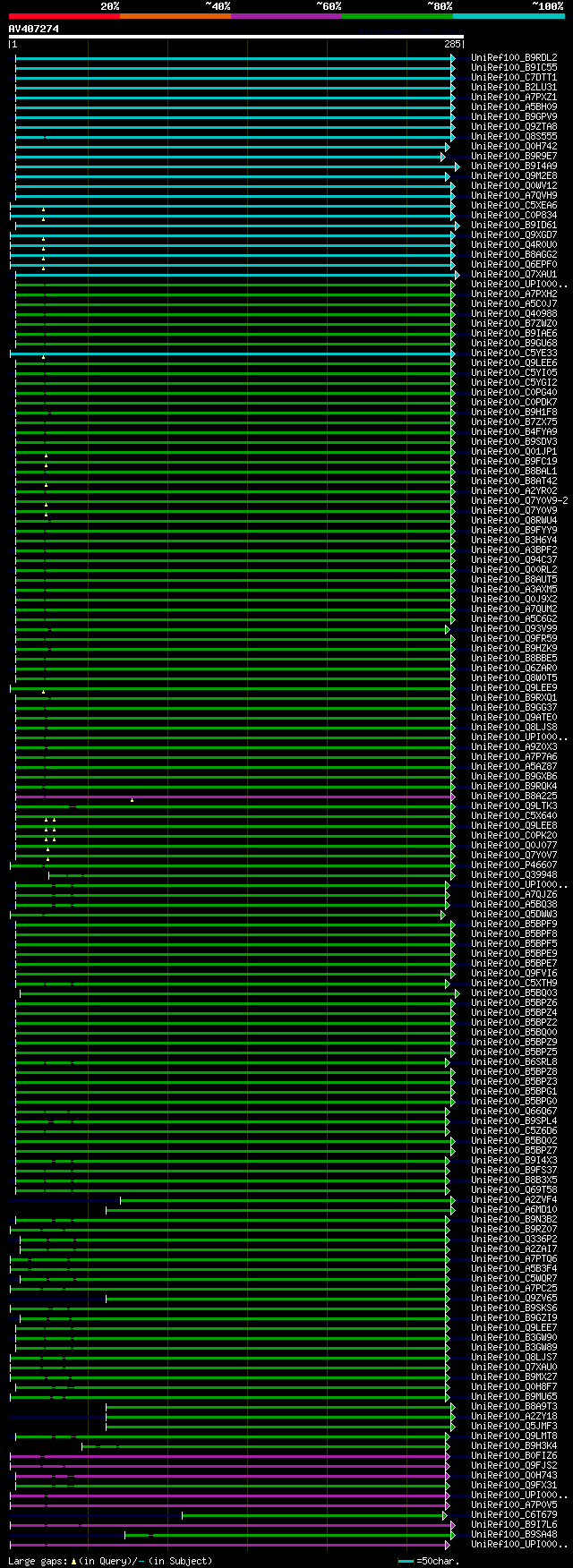Select hit label UniRef100_A3AXM5
Image resolution: width=573 pixels, height=1568 pixels.
[x=514, y=589]
